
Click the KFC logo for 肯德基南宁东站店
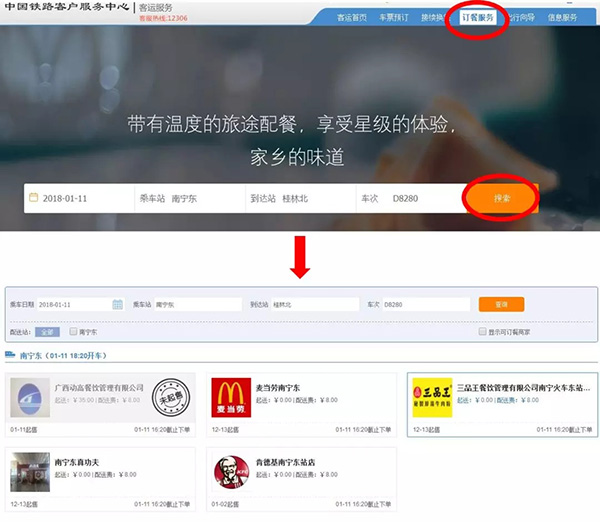tap(231, 472)
